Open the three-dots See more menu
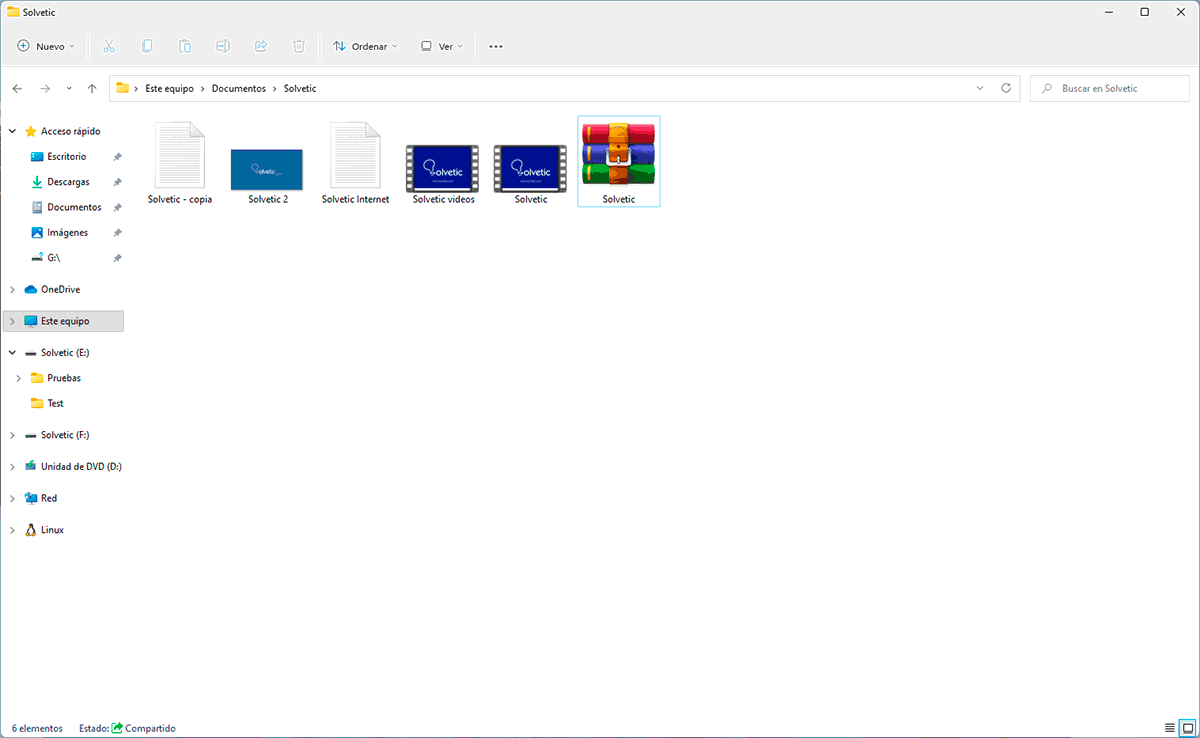This screenshot has width=1200, height=738. click(x=496, y=46)
